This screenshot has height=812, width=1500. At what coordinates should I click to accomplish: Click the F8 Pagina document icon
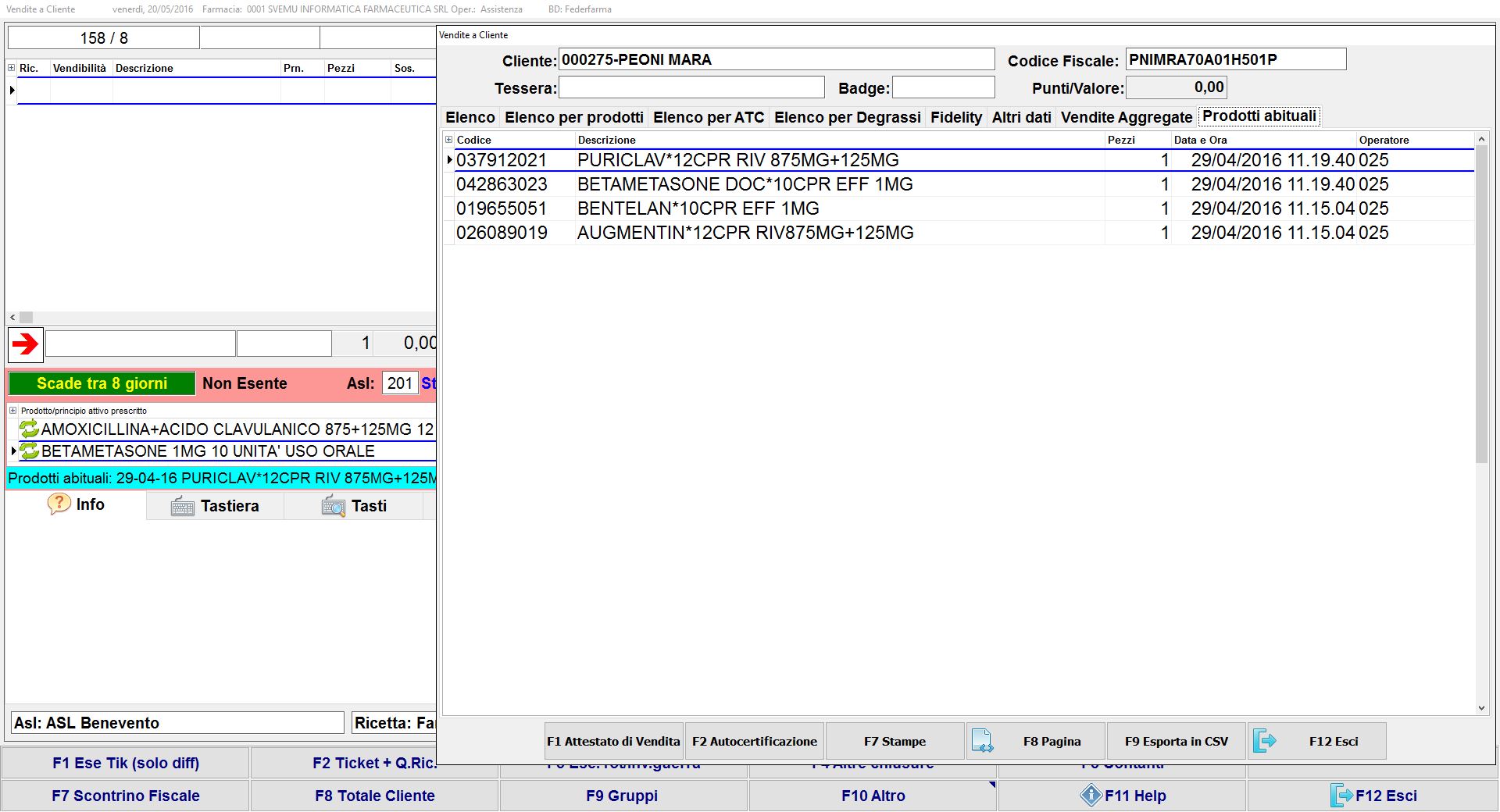[982, 741]
